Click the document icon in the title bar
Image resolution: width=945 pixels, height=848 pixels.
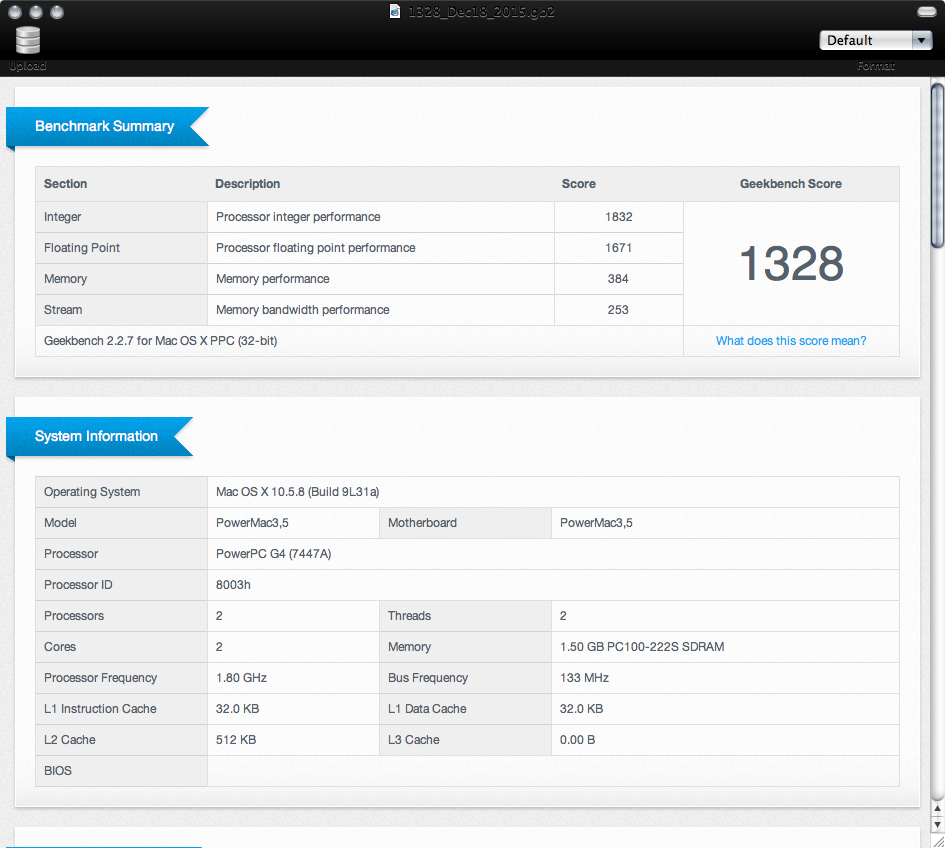(x=395, y=11)
